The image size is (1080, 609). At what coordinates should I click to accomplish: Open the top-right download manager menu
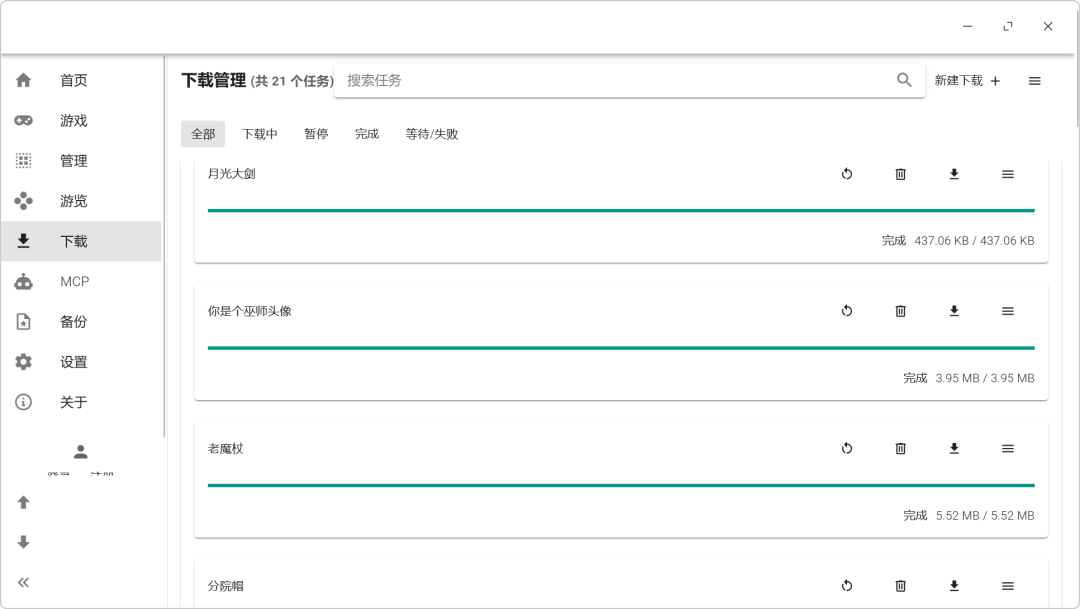(1035, 81)
